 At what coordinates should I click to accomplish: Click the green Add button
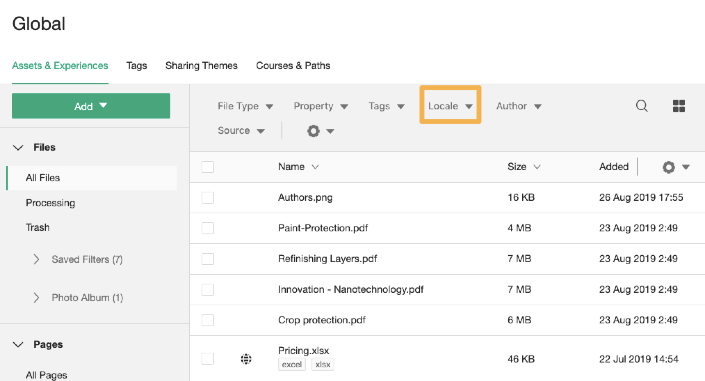[91, 106]
